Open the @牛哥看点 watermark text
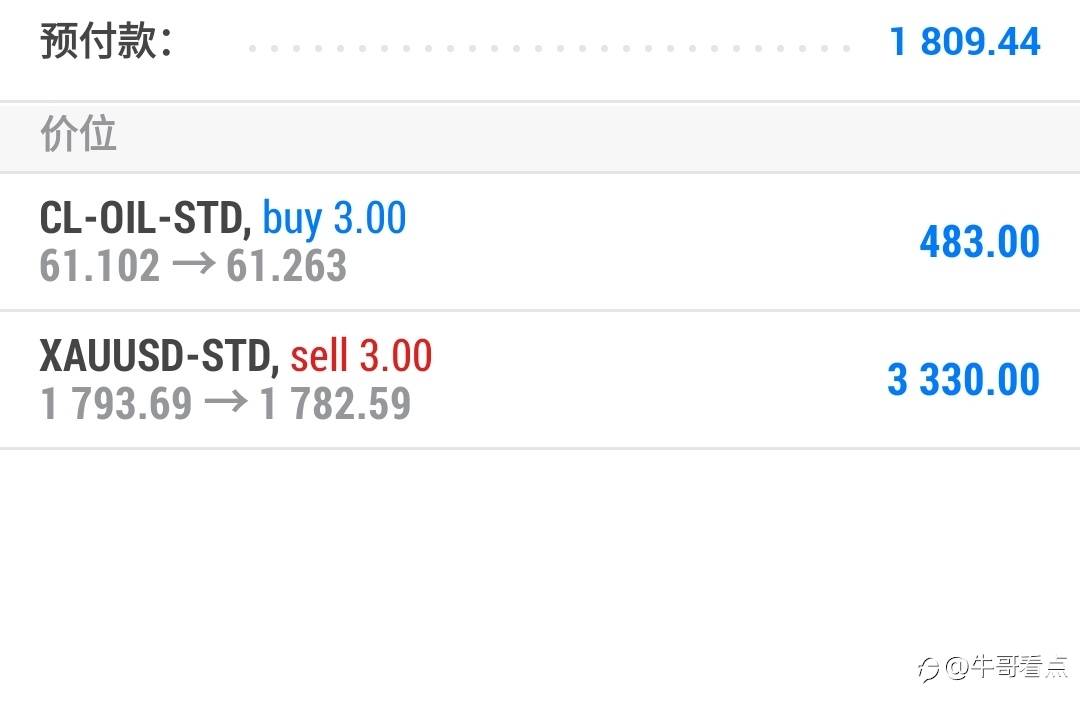 (x=1006, y=667)
